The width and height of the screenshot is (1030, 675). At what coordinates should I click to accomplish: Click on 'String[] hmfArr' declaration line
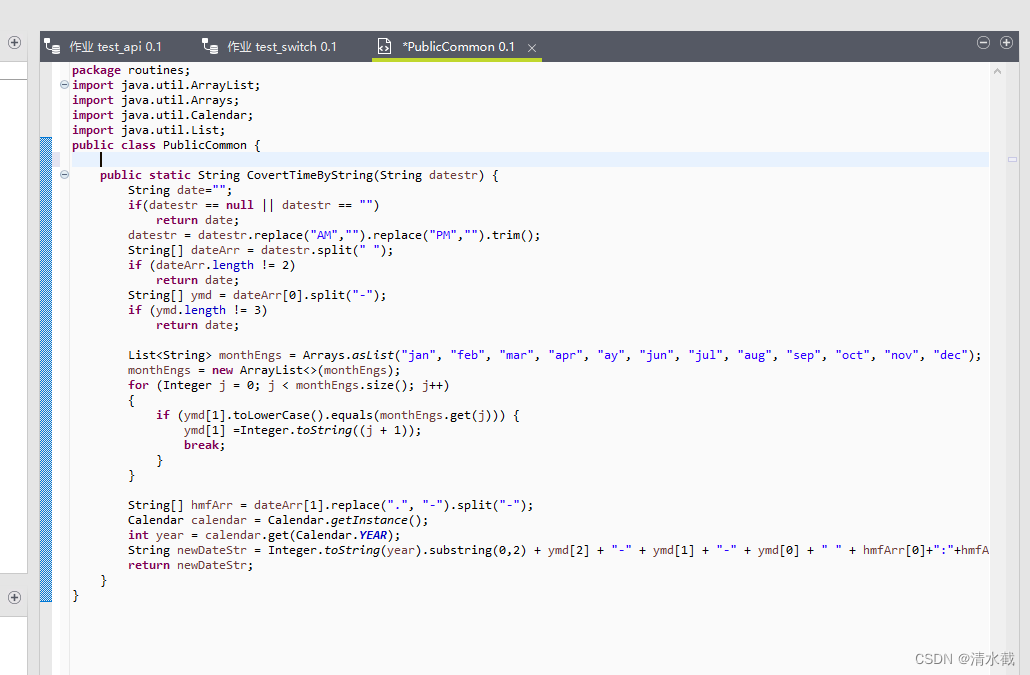pos(330,506)
